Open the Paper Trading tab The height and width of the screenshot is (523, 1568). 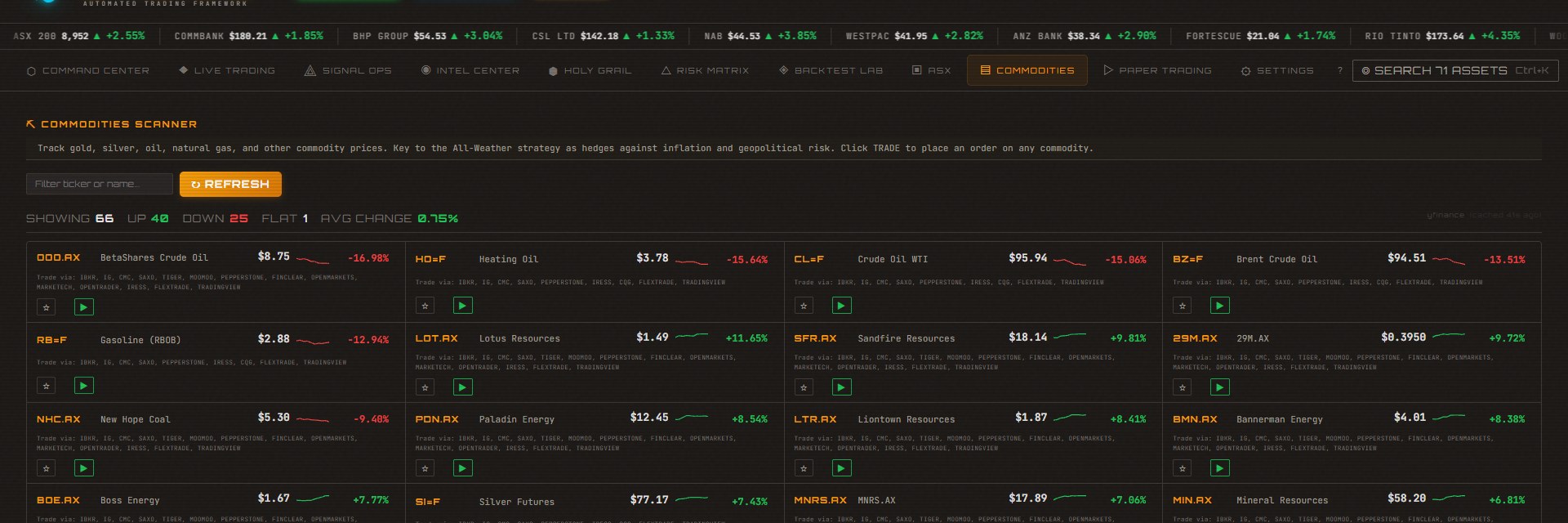coord(1157,71)
